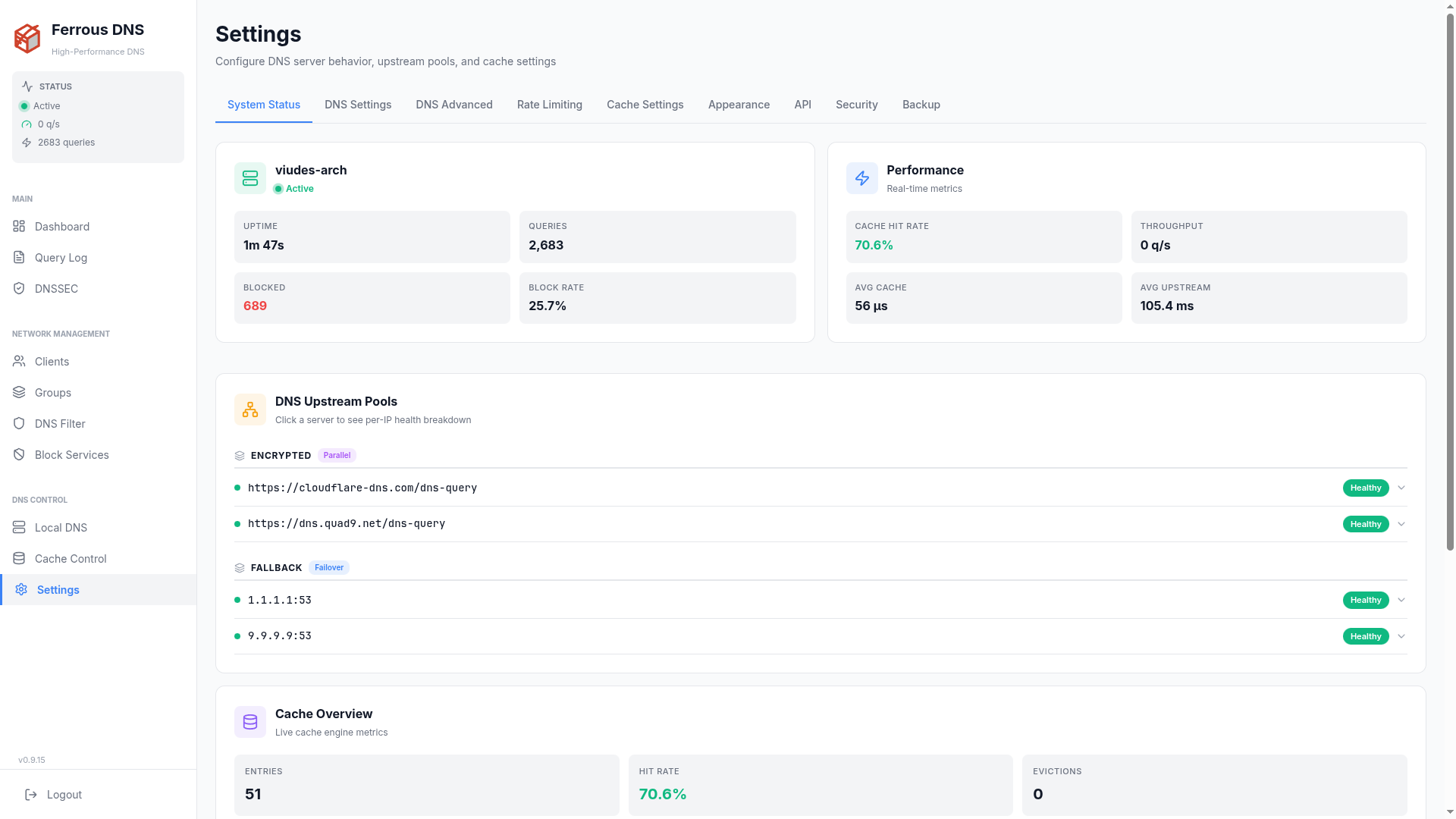The width and height of the screenshot is (1456, 819).
Task: Select the https://dns.quad9.net/dns-query row
Action: tap(821, 524)
